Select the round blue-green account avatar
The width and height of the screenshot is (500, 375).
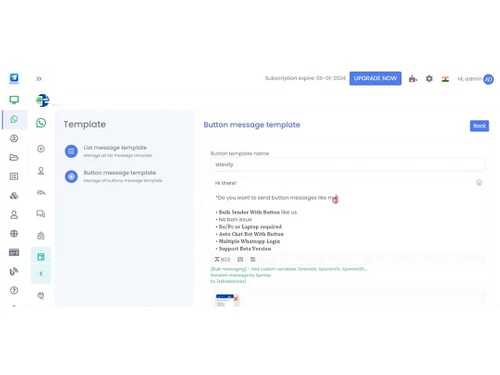(43, 100)
